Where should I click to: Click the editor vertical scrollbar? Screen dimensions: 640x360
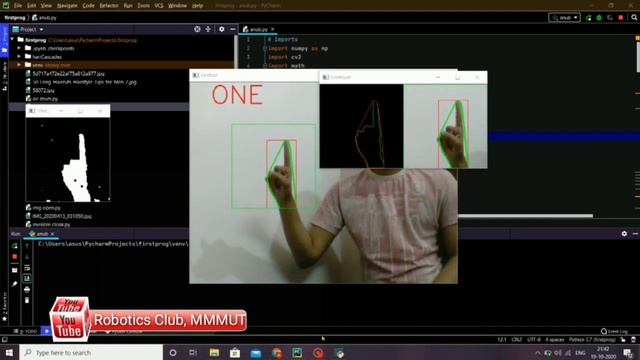638,57
